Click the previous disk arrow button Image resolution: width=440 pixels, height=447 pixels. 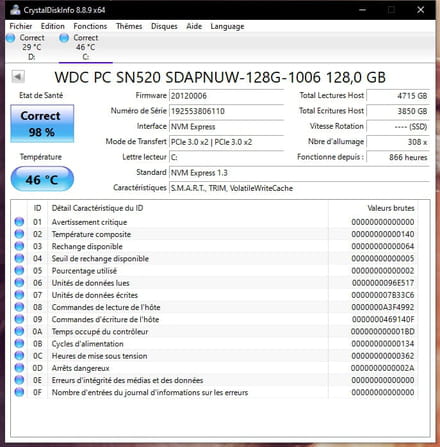[x=18, y=77]
